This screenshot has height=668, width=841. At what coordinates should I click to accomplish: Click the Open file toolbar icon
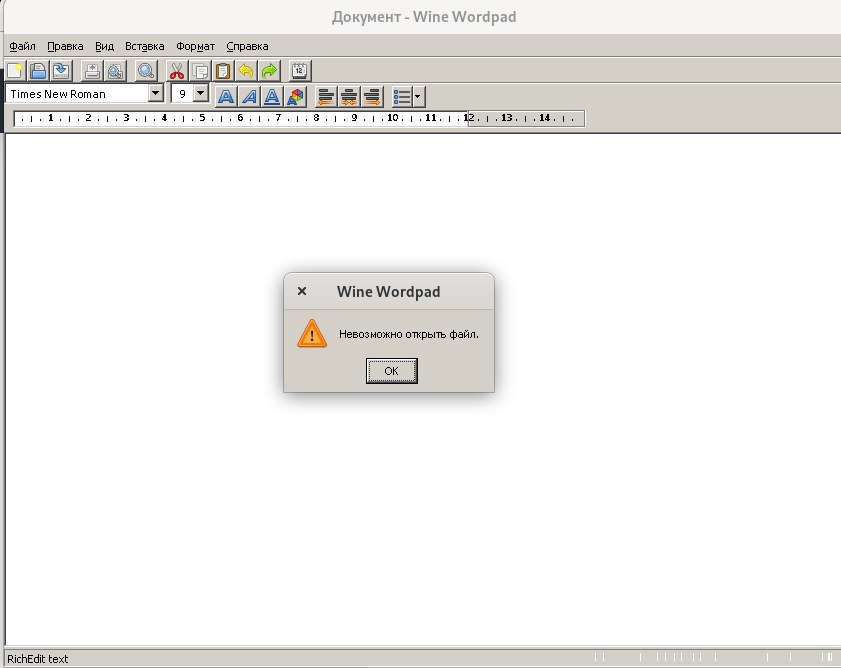tap(38, 70)
